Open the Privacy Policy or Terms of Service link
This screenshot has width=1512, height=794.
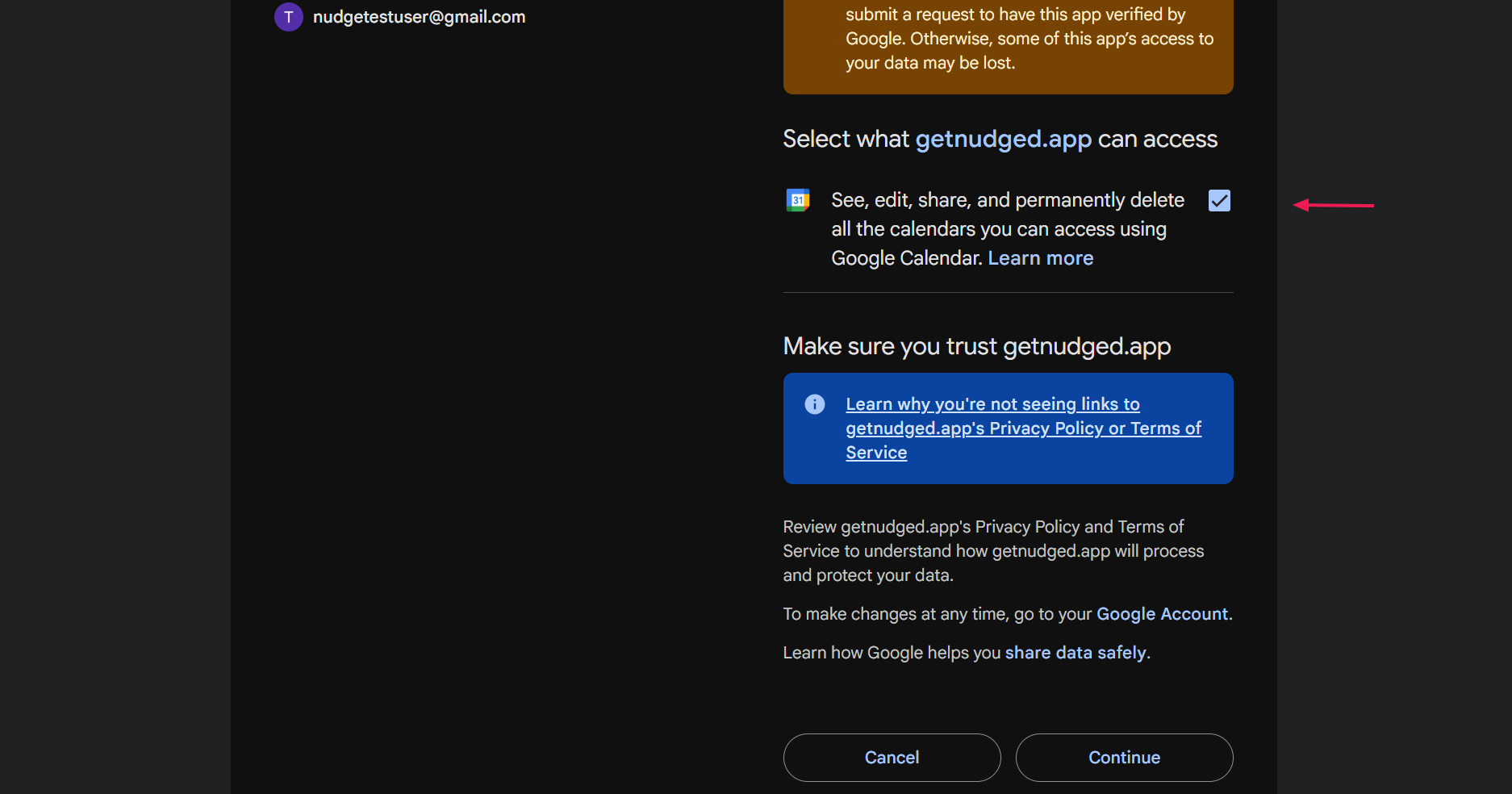pyautogui.click(x=1023, y=428)
